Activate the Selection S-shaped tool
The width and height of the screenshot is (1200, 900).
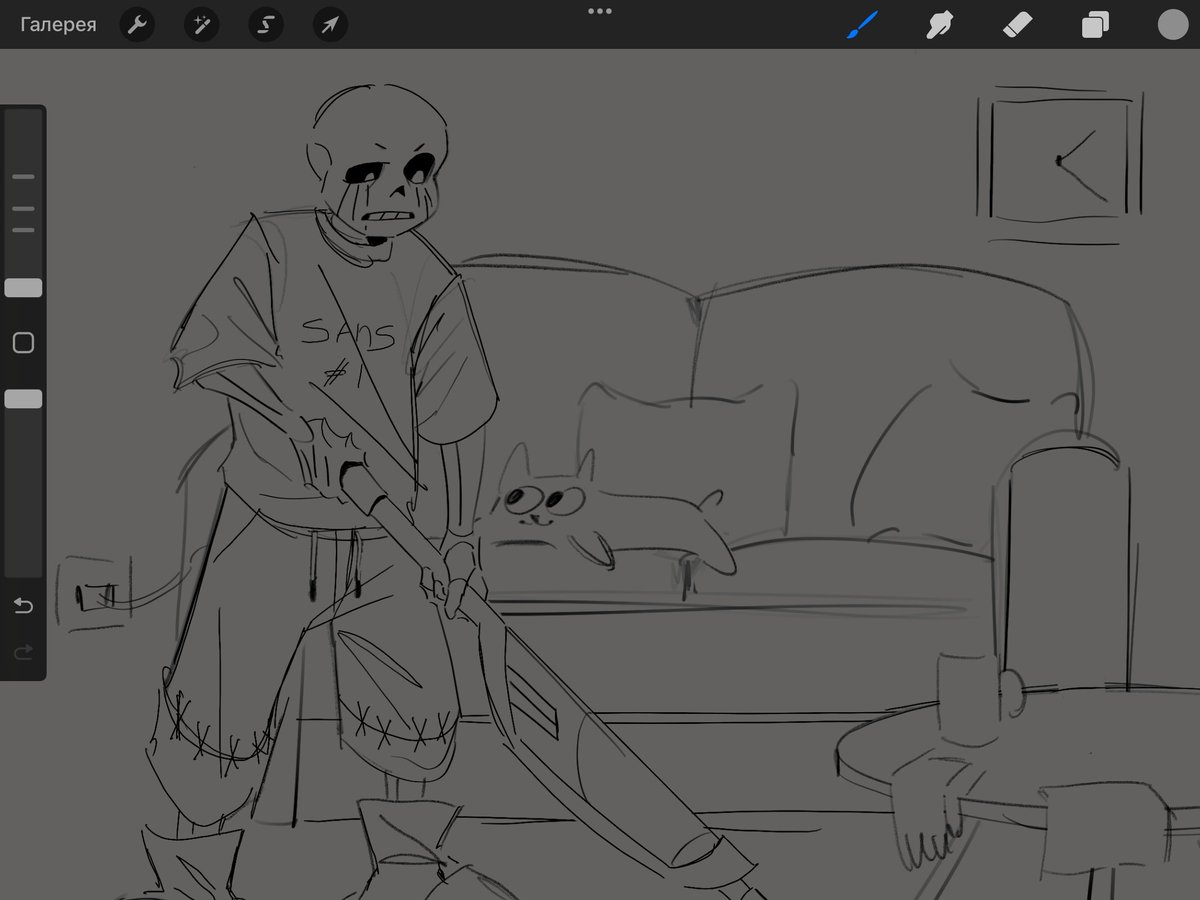coord(266,25)
